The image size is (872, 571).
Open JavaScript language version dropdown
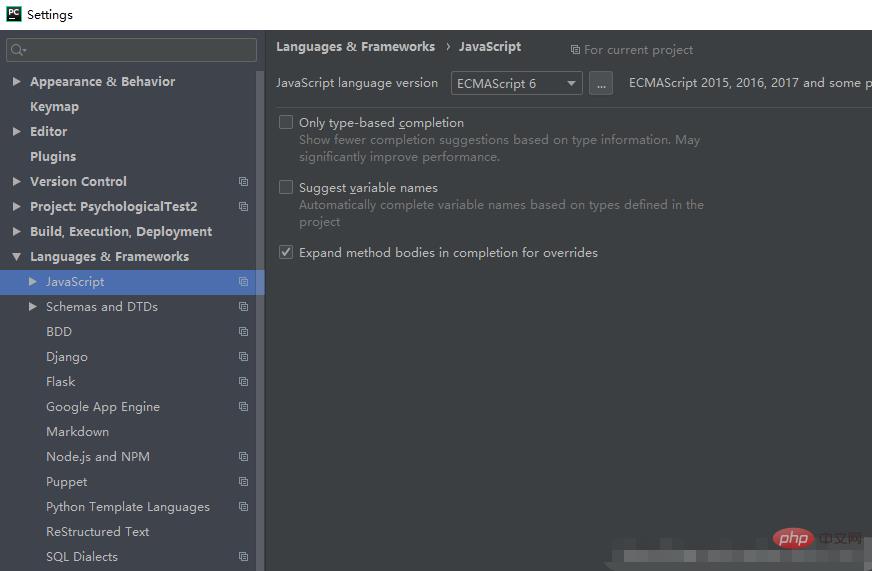(516, 84)
